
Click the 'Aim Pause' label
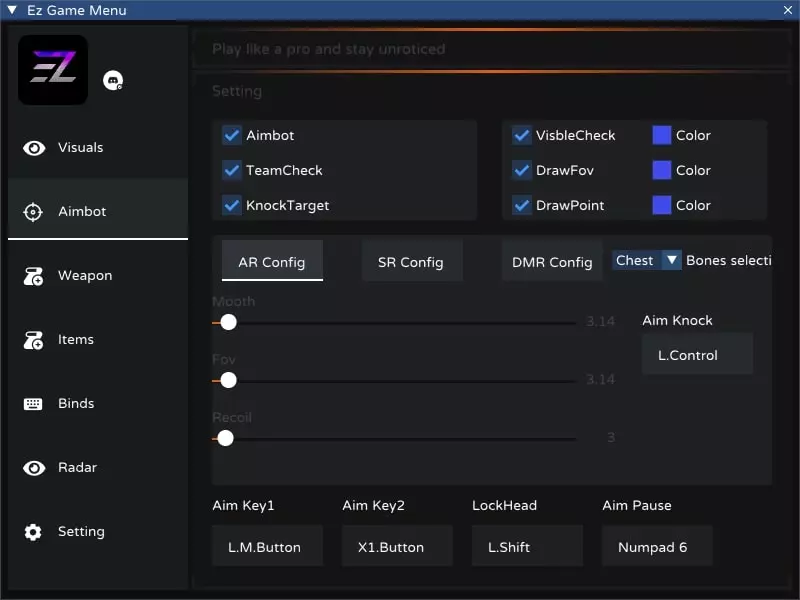point(637,505)
